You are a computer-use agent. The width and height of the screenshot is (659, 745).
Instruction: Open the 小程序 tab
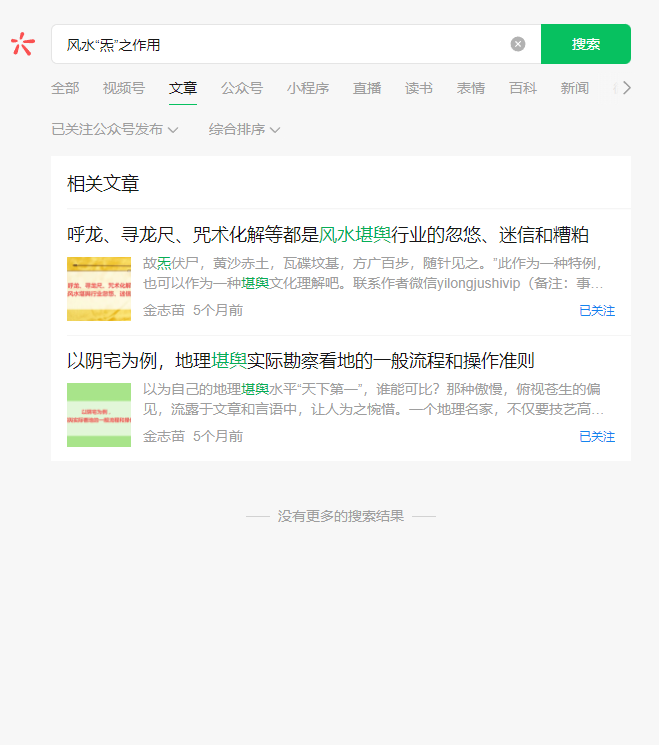click(x=308, y=88)
